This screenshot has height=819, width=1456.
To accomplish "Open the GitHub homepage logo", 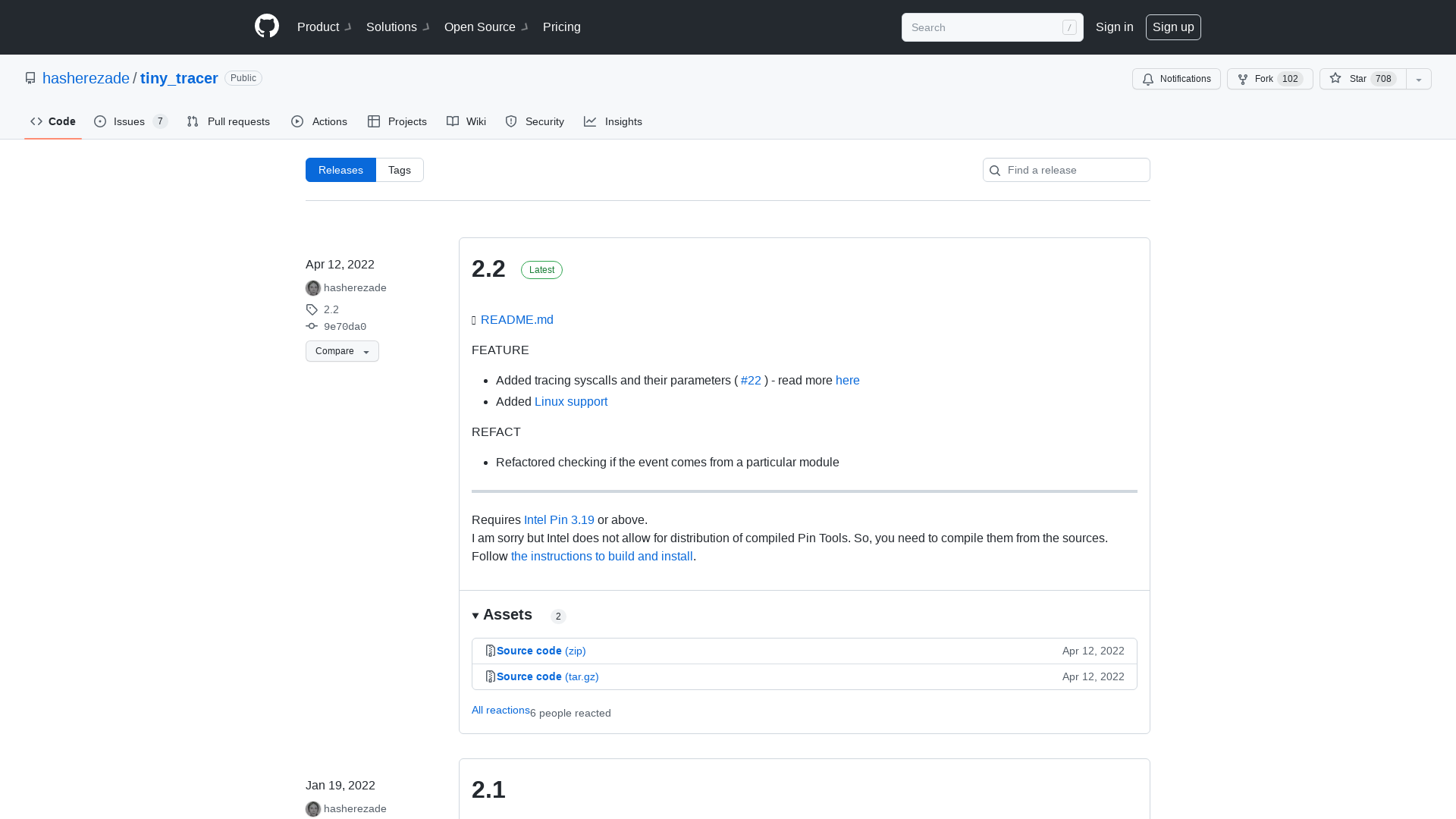I will click(x=267, y=27).
